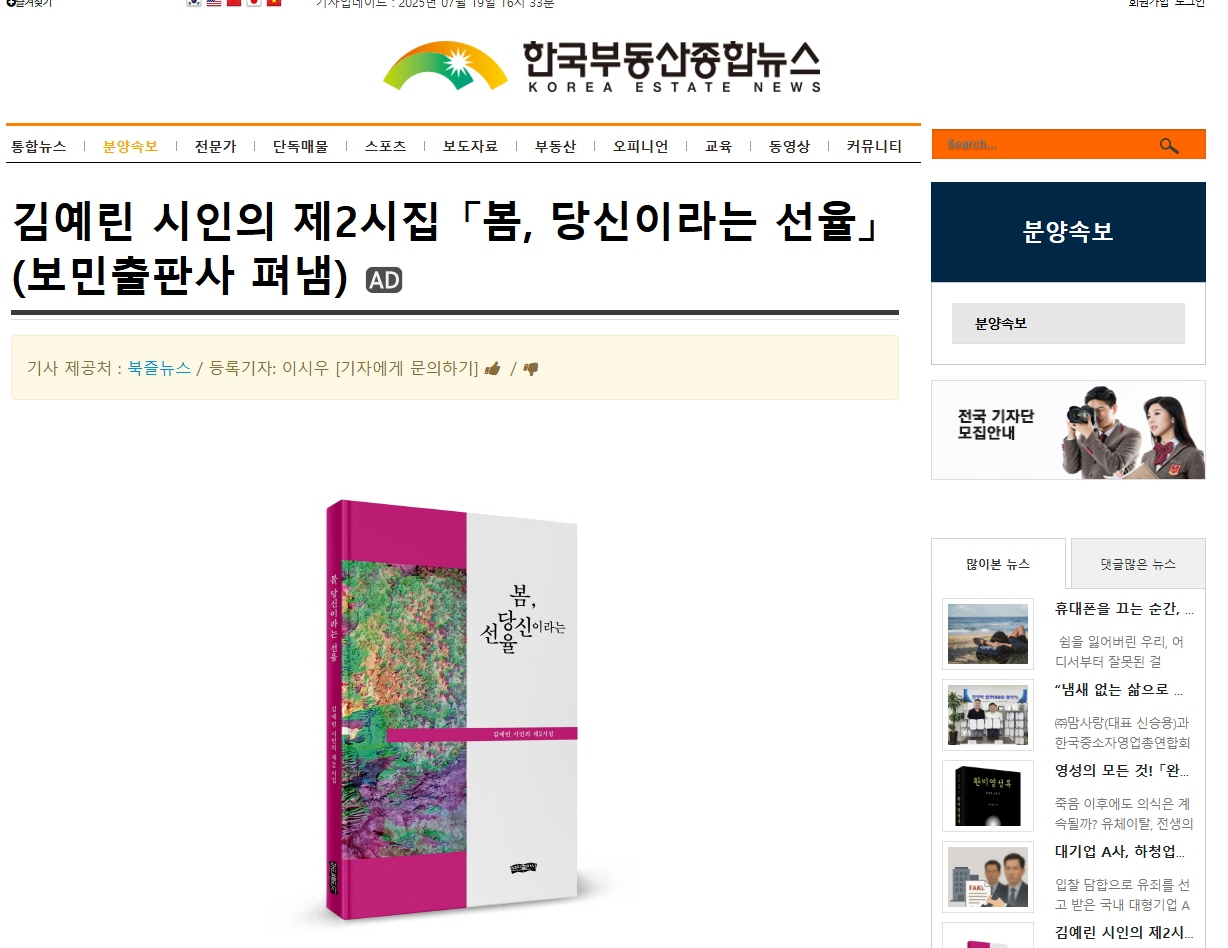Switch to the 많이본 뉴스 tab
This screenshot has width=1228, height=948.
pos(998,564)
